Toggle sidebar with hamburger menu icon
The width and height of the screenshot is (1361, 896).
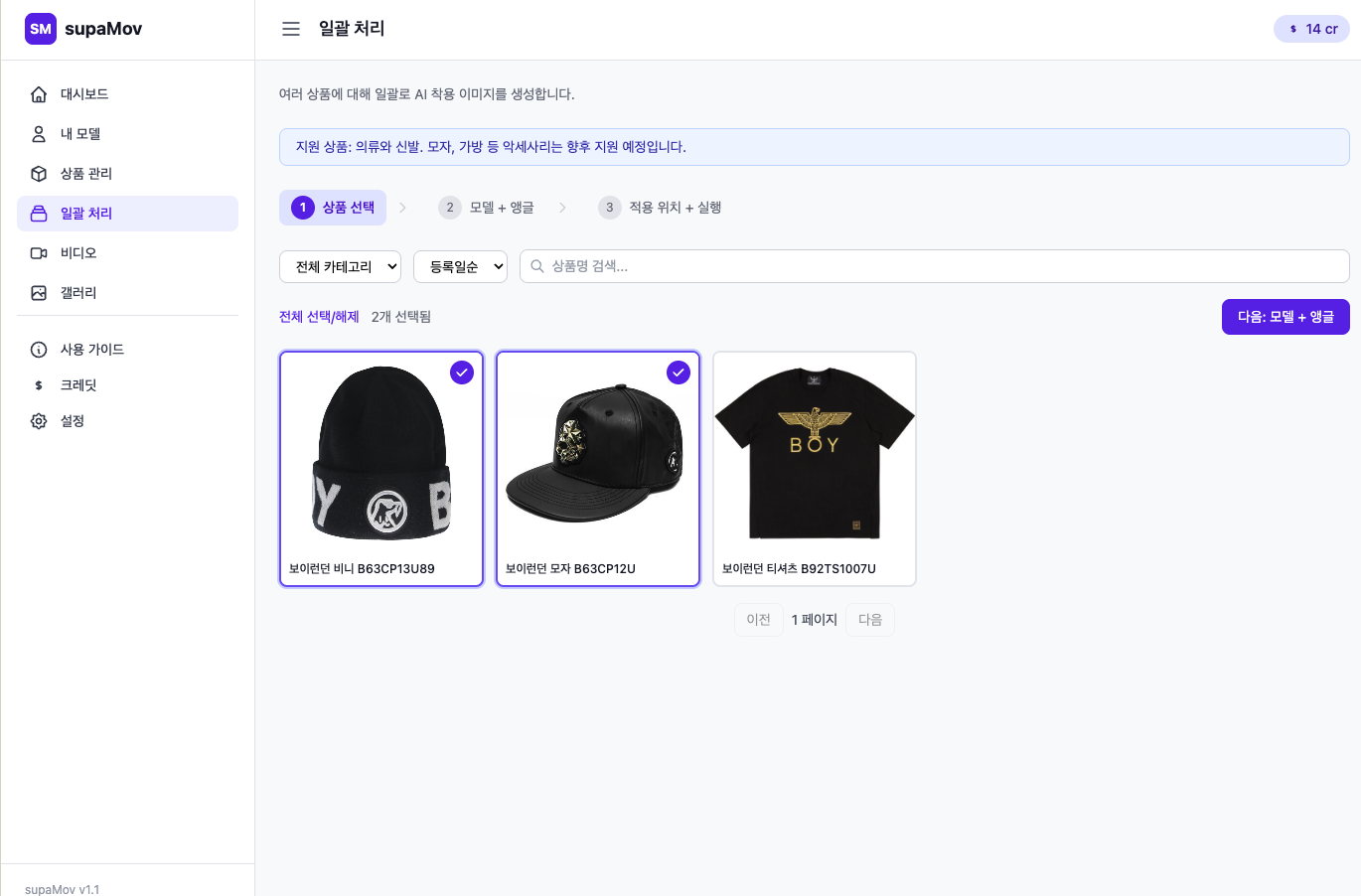[x=291, y=29]
